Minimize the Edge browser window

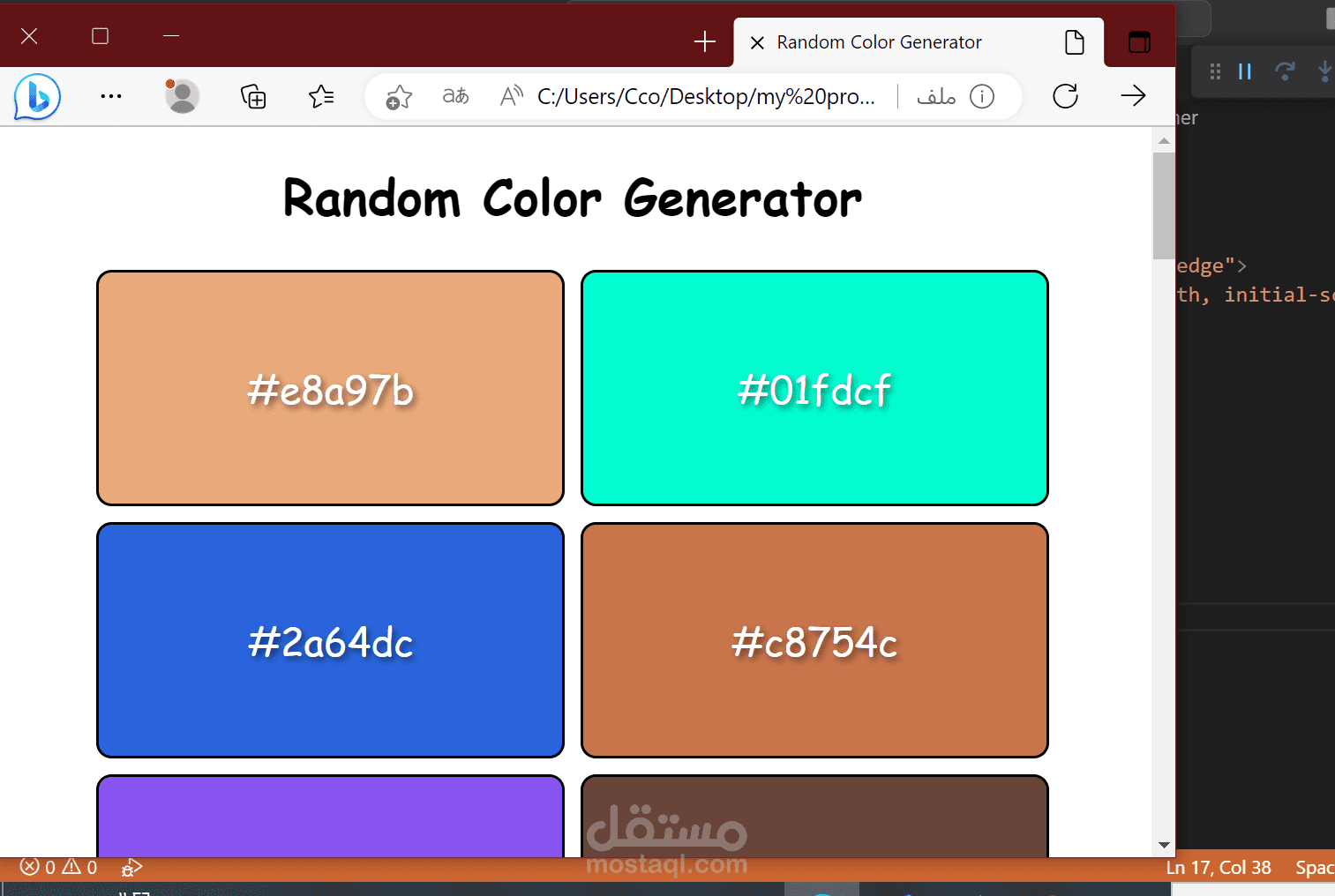pos(171,36)
